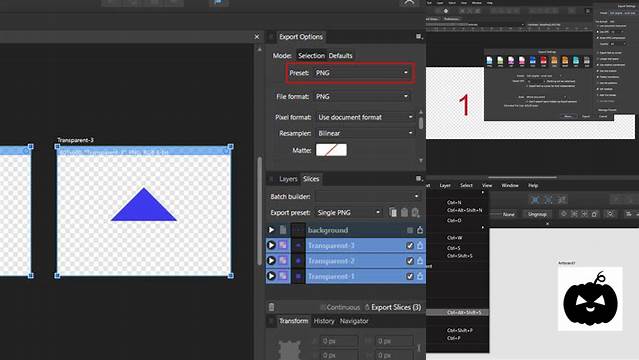Click the page icon on background slice
Screen dimensions: 639x360
(x=283, y=230)
